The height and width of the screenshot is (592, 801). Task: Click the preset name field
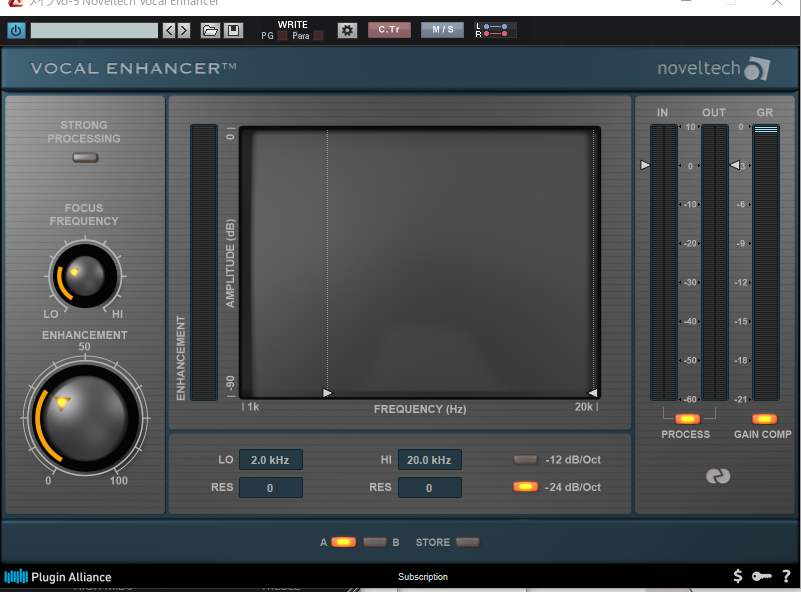pos(95,31)
